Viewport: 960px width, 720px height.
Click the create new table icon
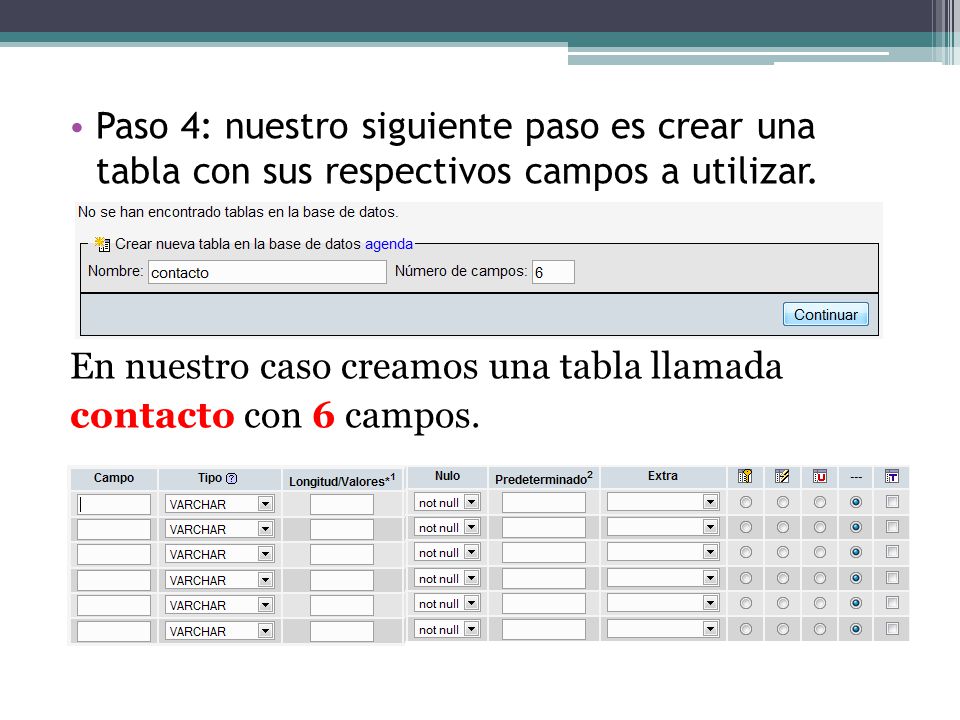(102, 244)
